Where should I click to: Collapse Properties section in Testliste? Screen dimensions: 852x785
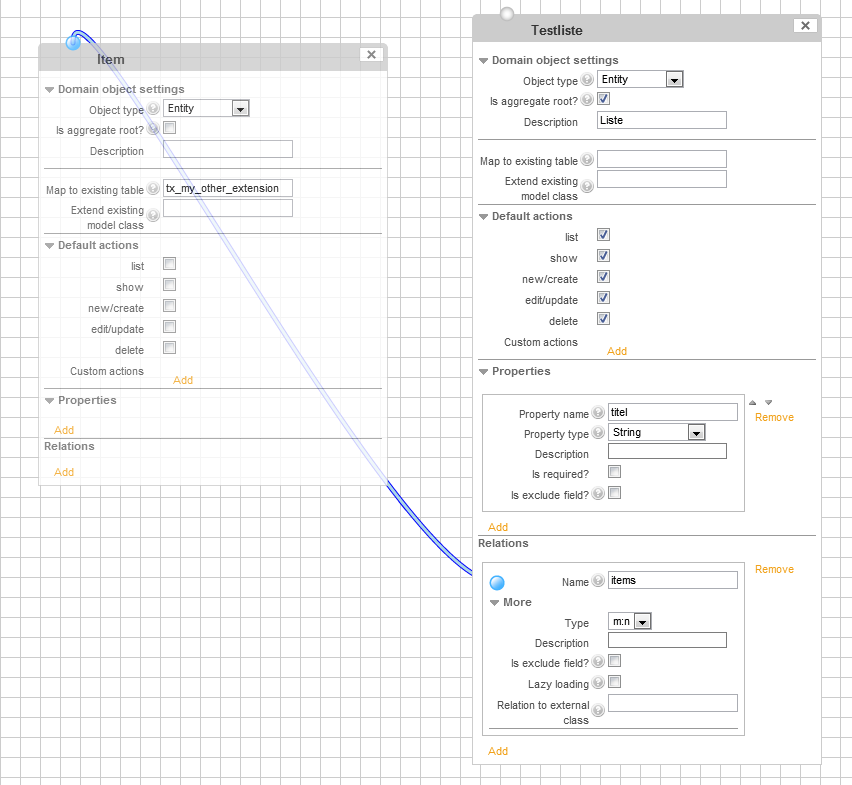click(483, 372)
